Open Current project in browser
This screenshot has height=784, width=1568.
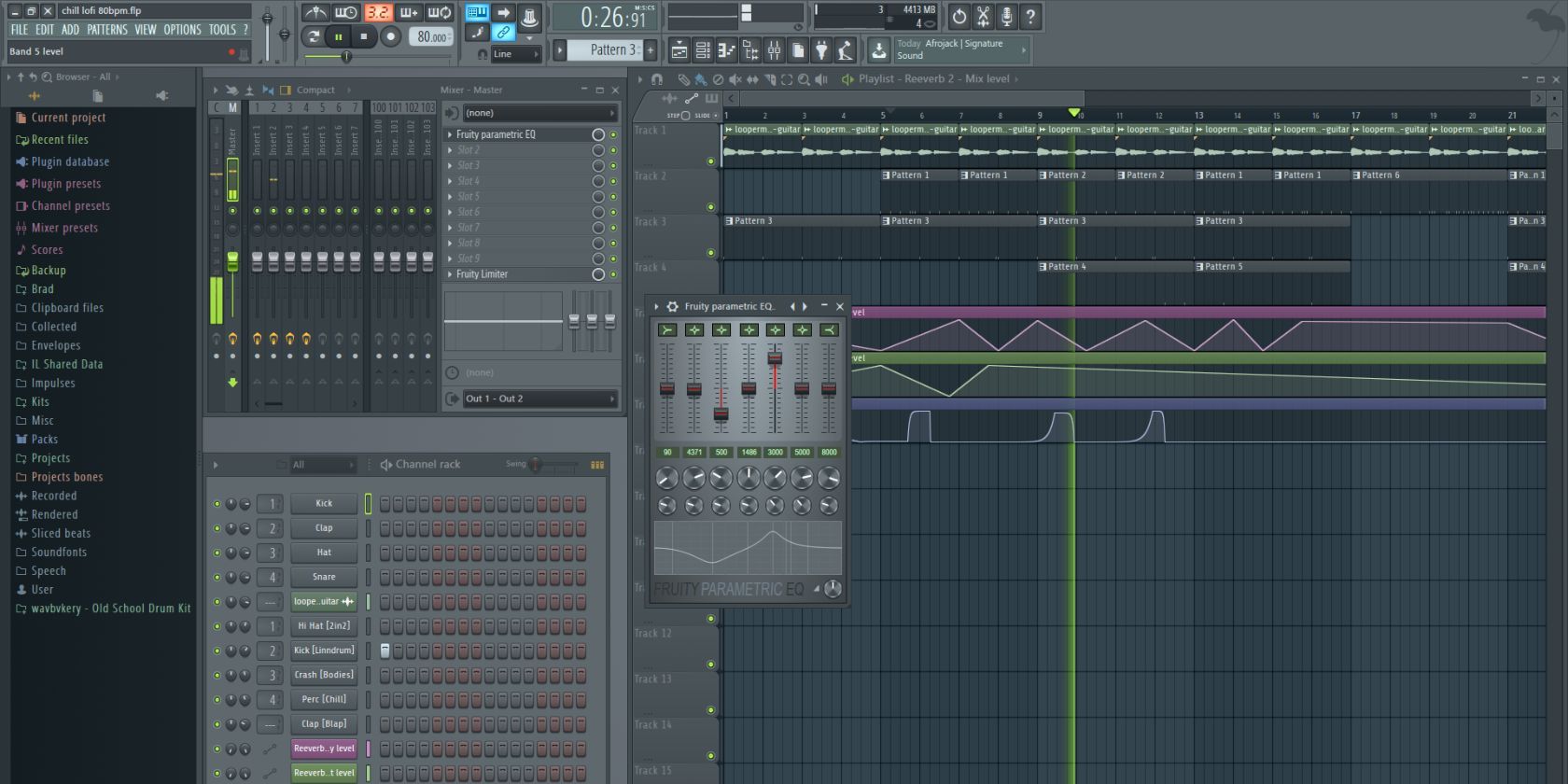click(68, 118)
